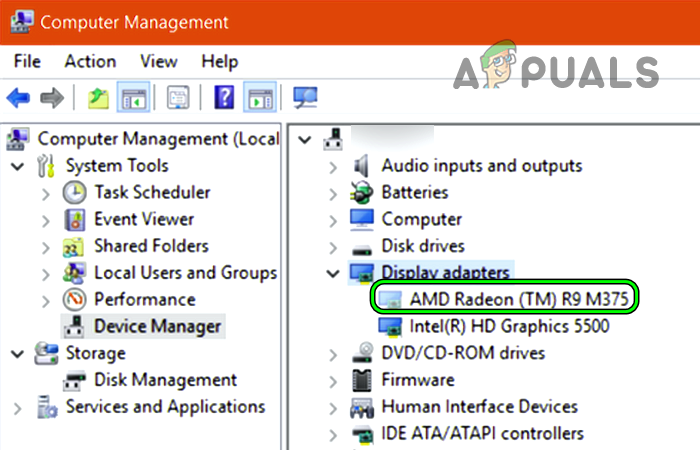The height and width of the screenshot is (450, 700).
Task: Select Disk Management under Storage
Action: click(x=165, y=380)
